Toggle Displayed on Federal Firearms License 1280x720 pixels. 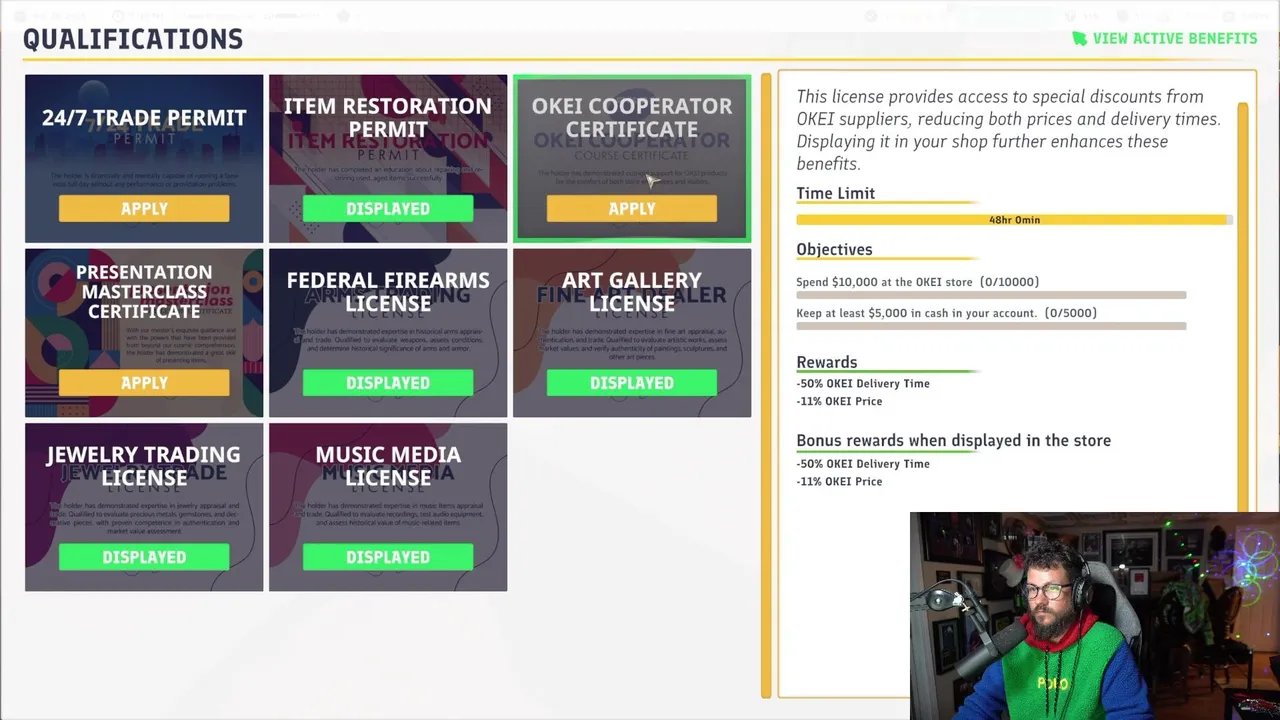(388, 382)
